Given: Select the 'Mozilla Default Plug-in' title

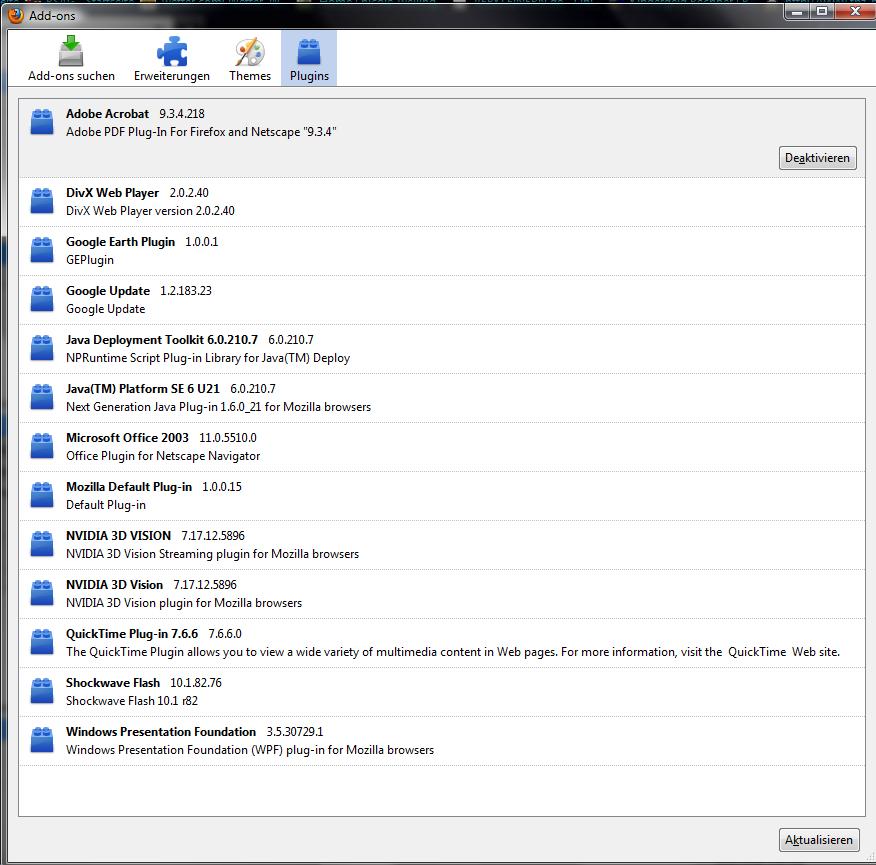Looking at the screenshot, I should pos(128,487).
